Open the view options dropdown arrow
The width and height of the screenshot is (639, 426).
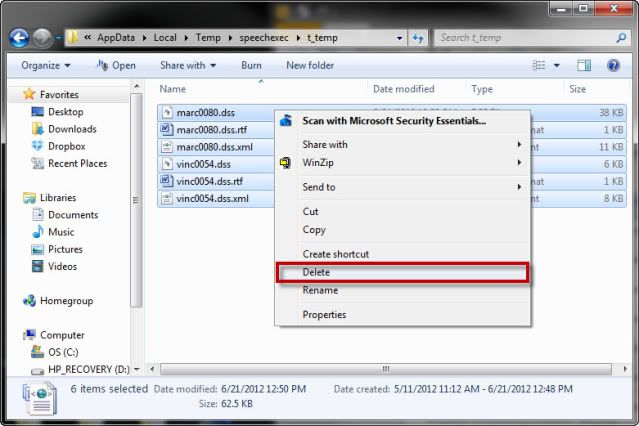[x=556, y=66]
